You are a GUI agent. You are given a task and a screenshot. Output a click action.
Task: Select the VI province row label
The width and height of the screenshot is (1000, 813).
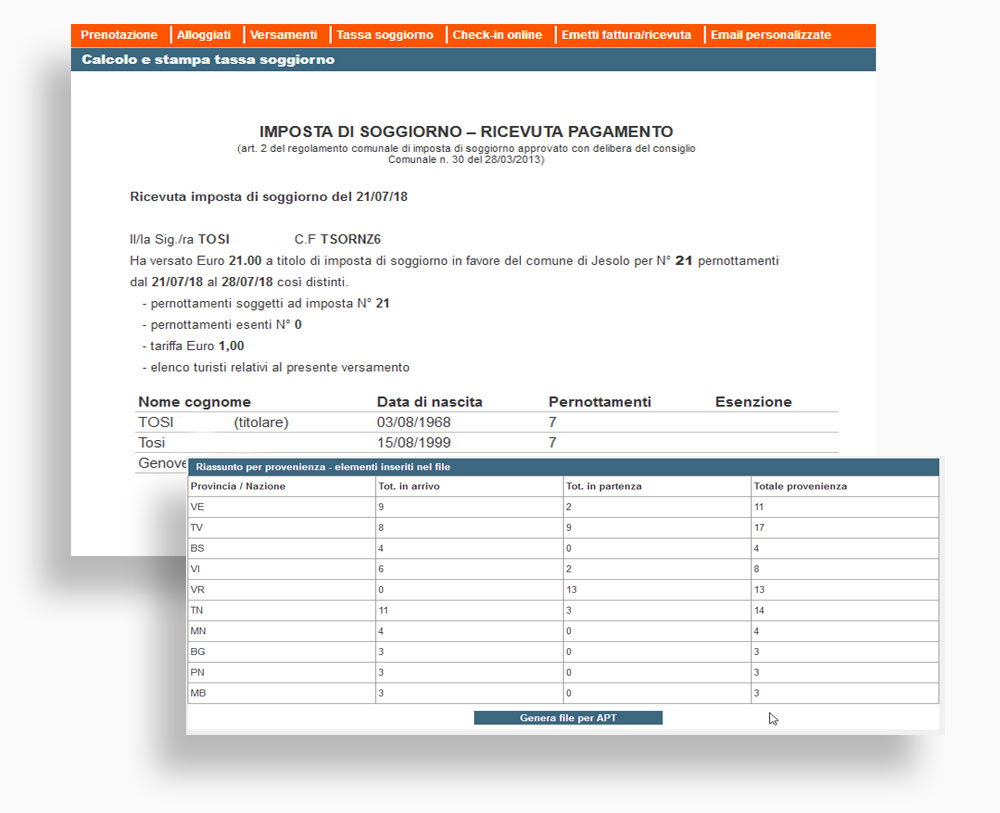[195, 569]
